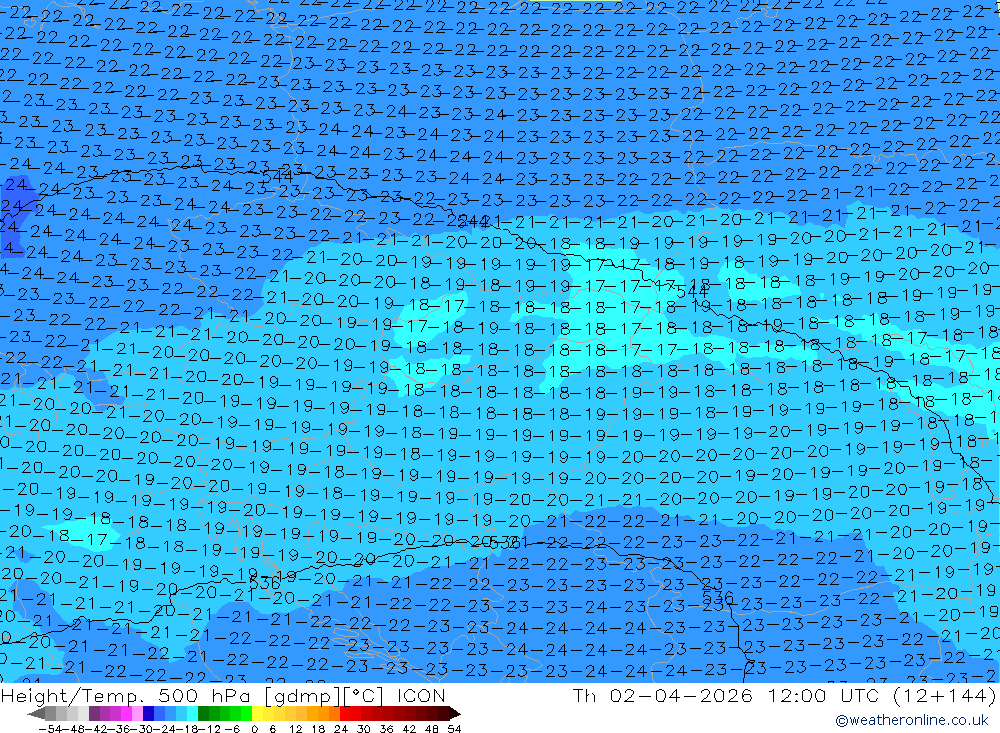The height and width of the screenshot is (733, 1000).
Task: Click the "-54" tick label on legend
Action: (x=50, y=729)
